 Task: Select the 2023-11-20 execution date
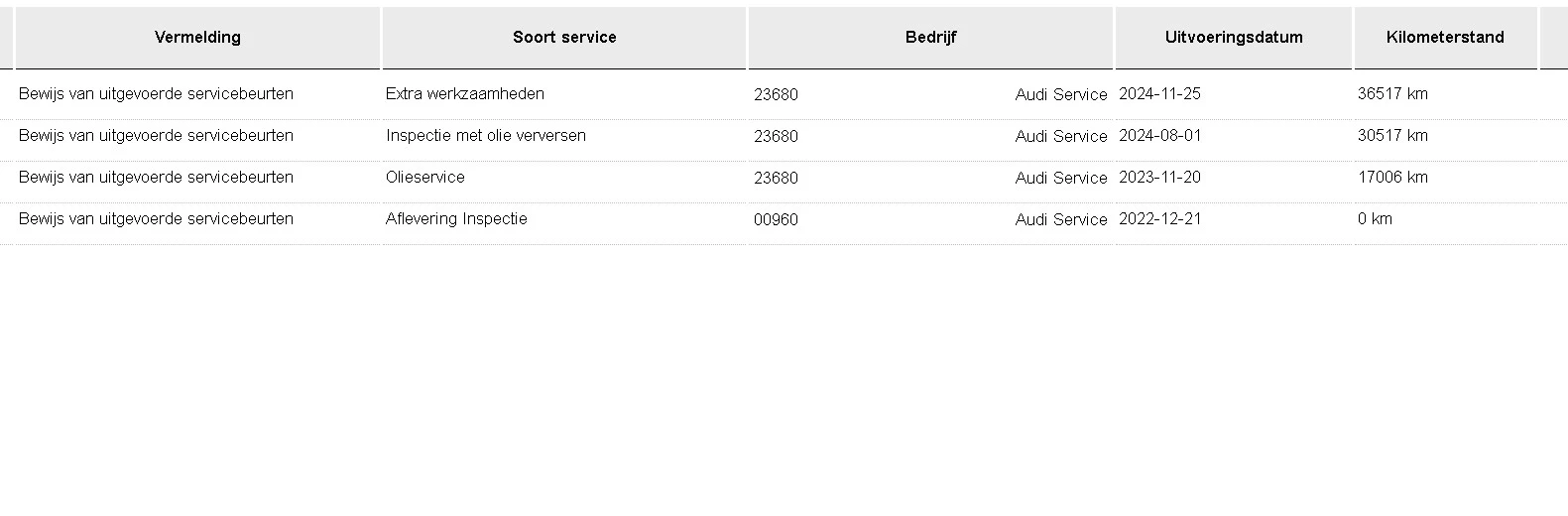[x=1159, y=178]
